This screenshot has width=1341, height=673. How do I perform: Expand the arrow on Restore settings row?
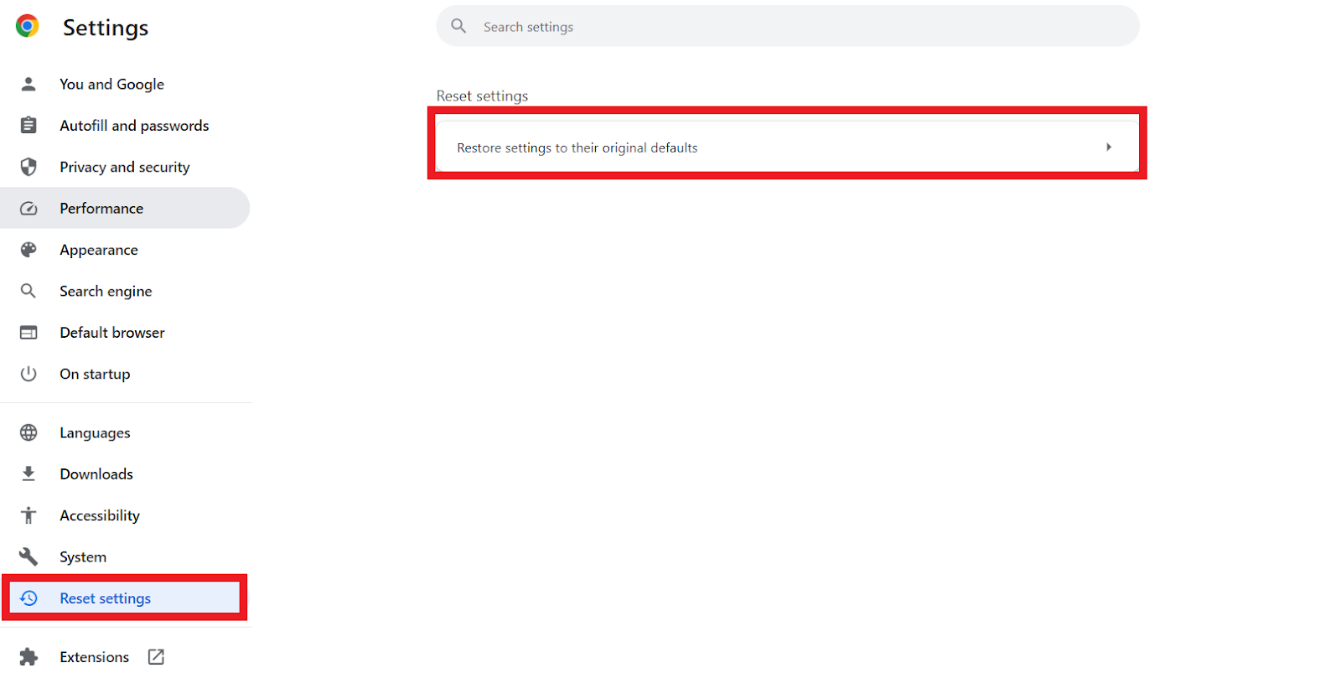(1108, 147)
